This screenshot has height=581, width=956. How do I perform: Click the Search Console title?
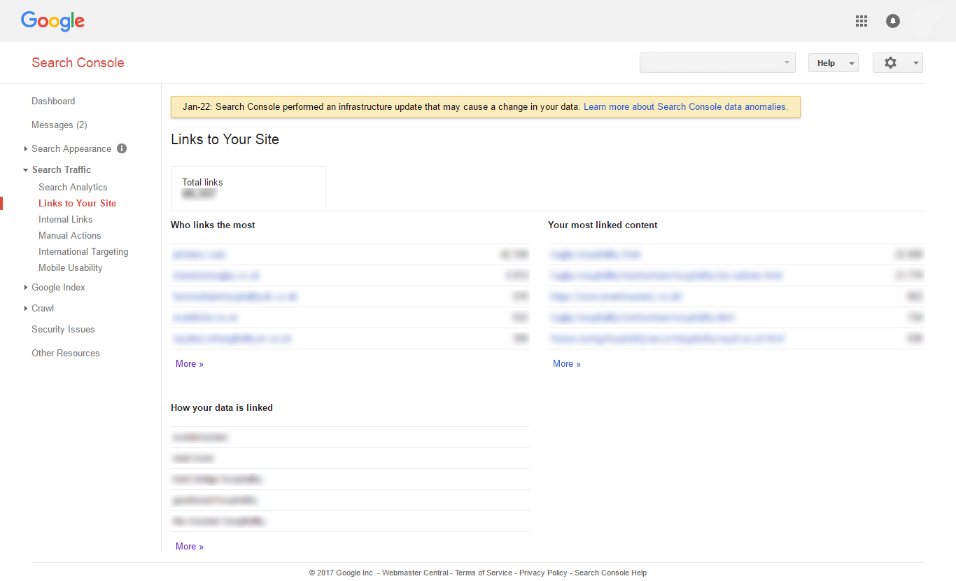click(77, 63)
